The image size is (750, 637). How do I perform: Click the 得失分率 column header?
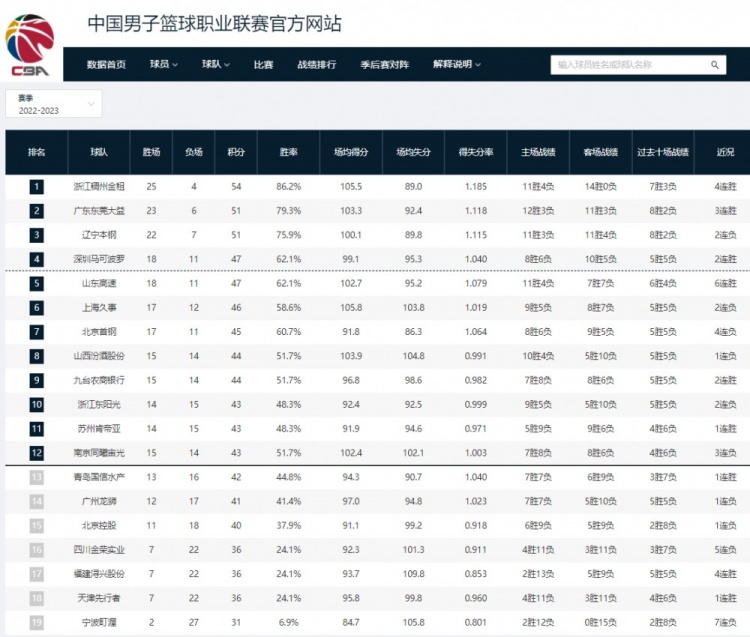pyautogui.click(x=475, y=152)
